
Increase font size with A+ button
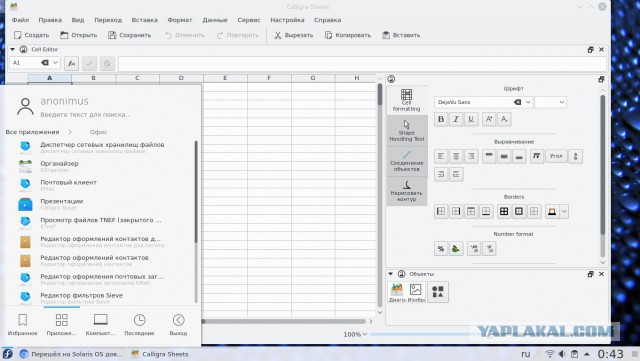pos(489,119)
